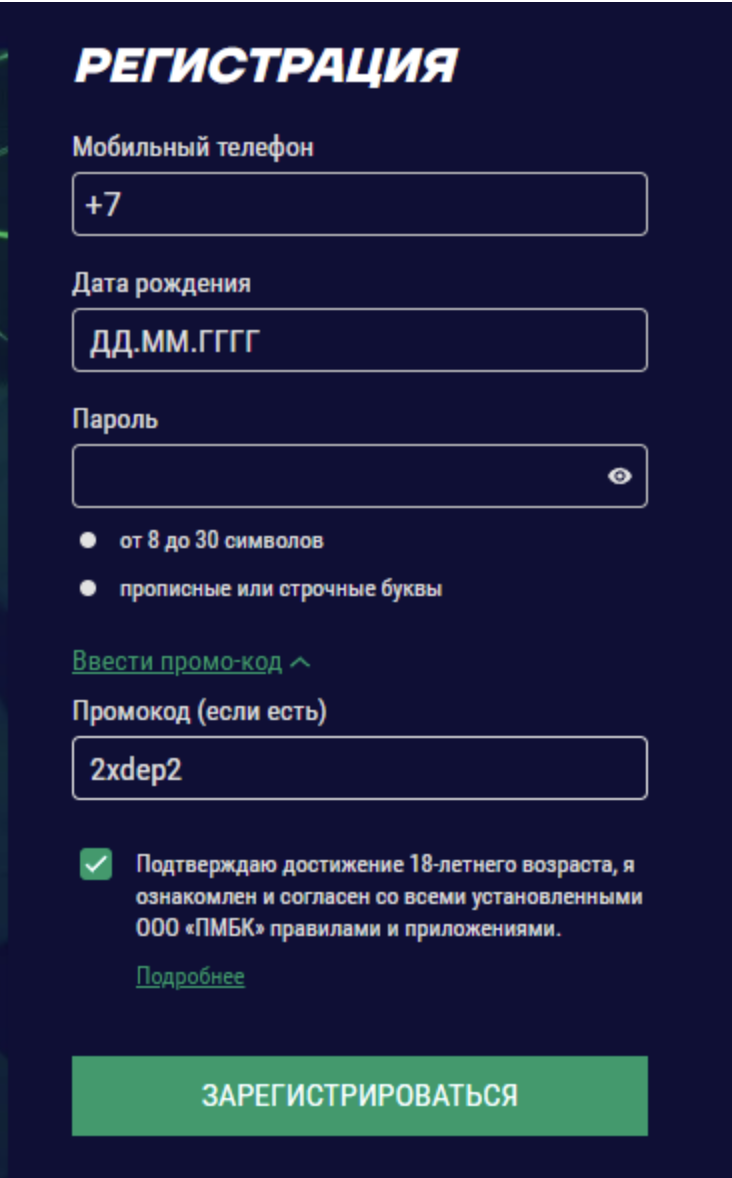The width and height of the screenshot is (732, 1178).
Task: Tick the 18-year age confirmation checkbox
Action: coord(96,864)
